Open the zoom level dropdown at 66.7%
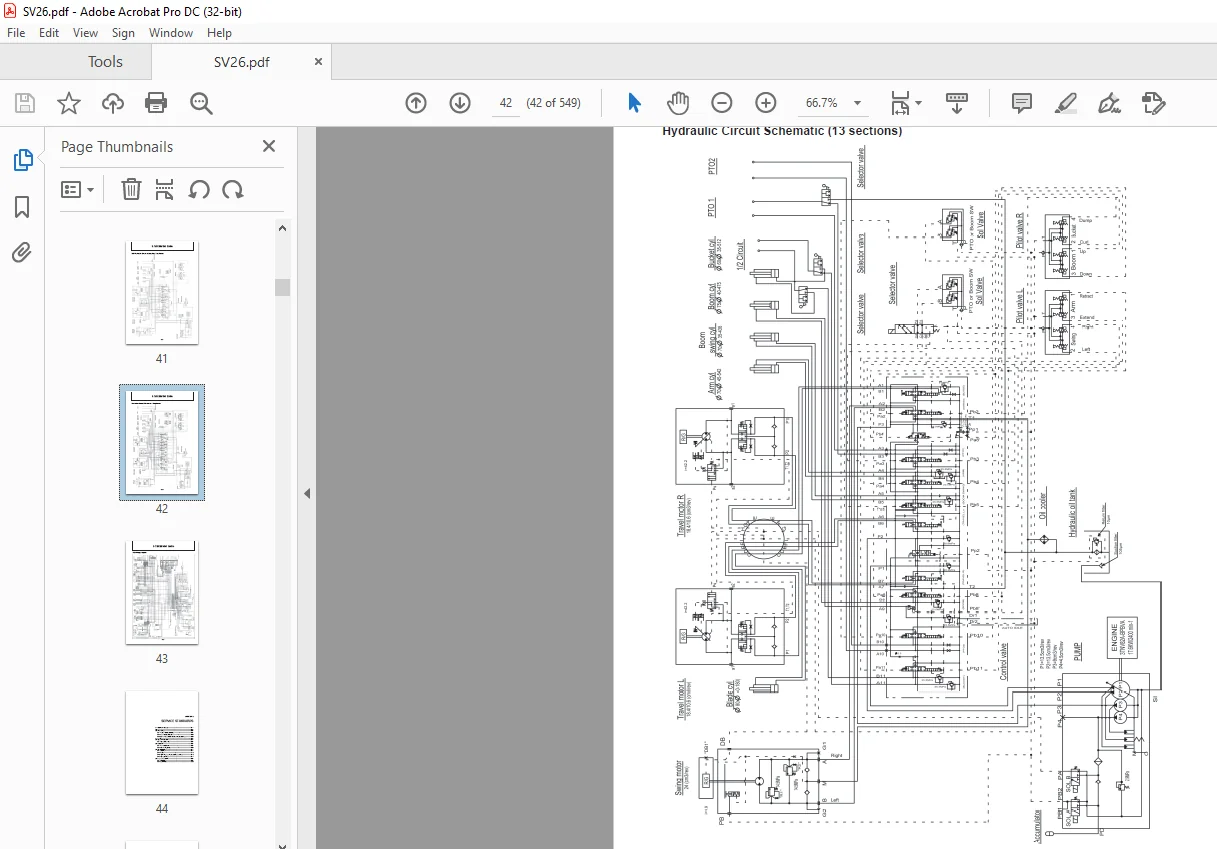This screenshot has height=849, width=1217. pyautogui.click(x=857, y=103)
